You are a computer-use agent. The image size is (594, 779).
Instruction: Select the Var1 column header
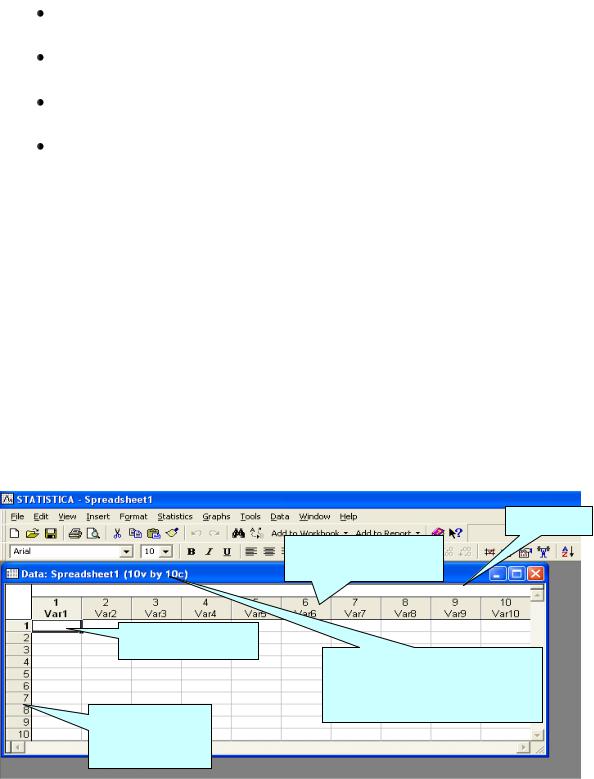coord(56,608)
